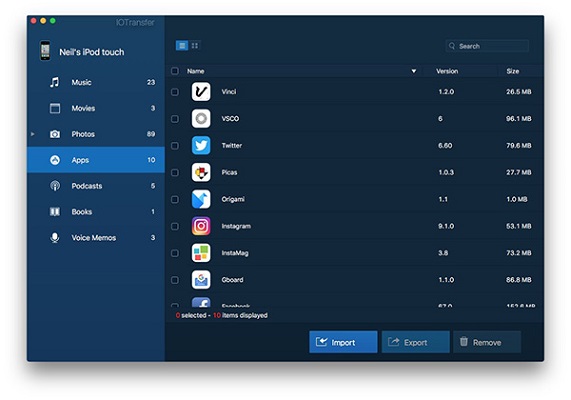Select the Origami app name
This screenshot has width=571, height=400.
pyautogui.click(x=233, y=199)
